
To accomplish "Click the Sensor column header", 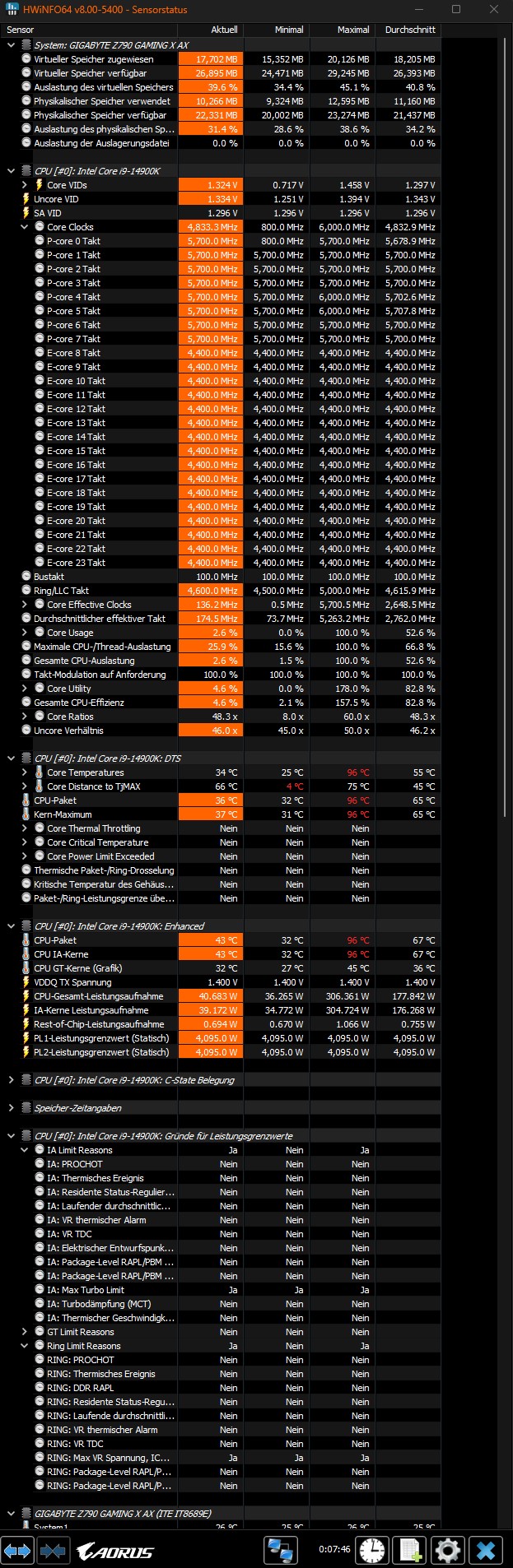I will [89, 30].
